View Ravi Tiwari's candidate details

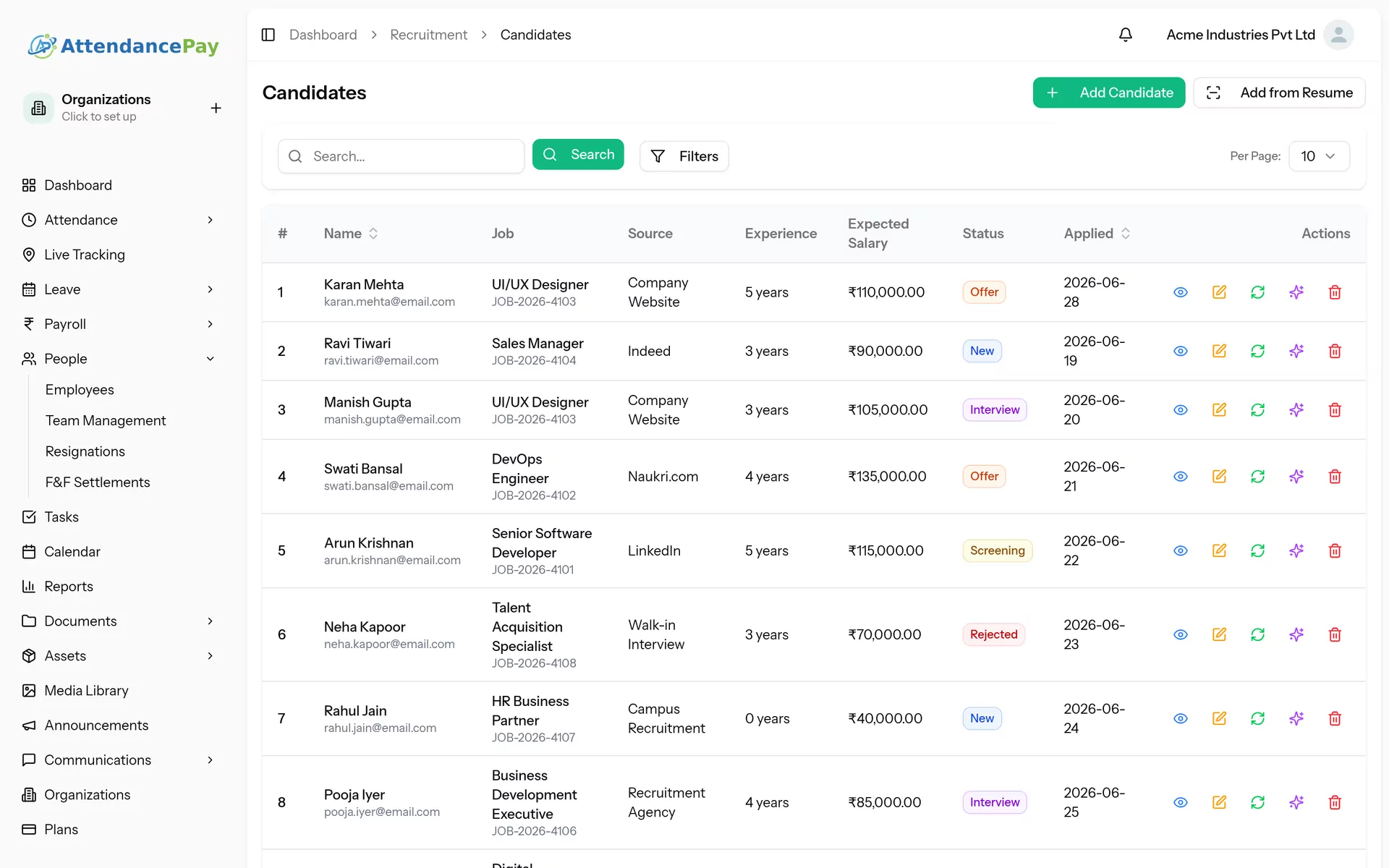(1181, 351)
